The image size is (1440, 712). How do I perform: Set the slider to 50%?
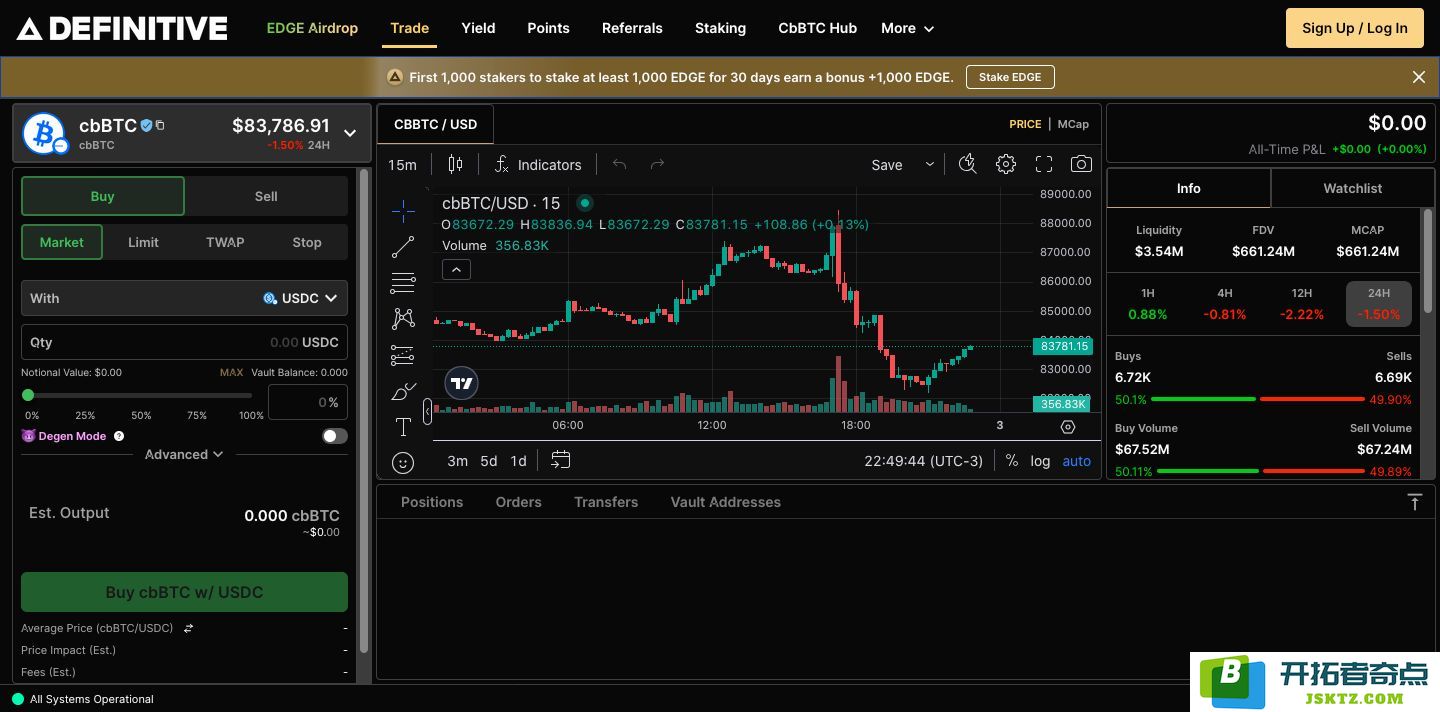(x=141, y=415)
